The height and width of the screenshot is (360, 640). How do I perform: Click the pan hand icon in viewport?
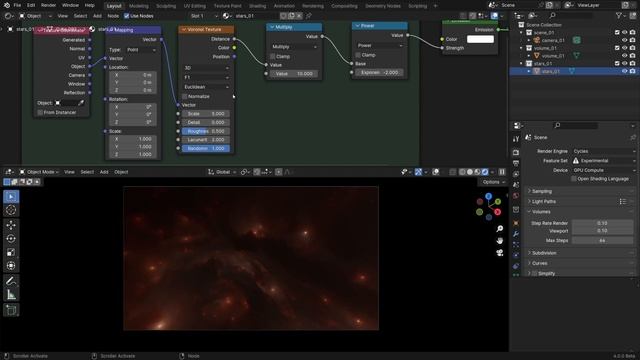pos(500,241)
